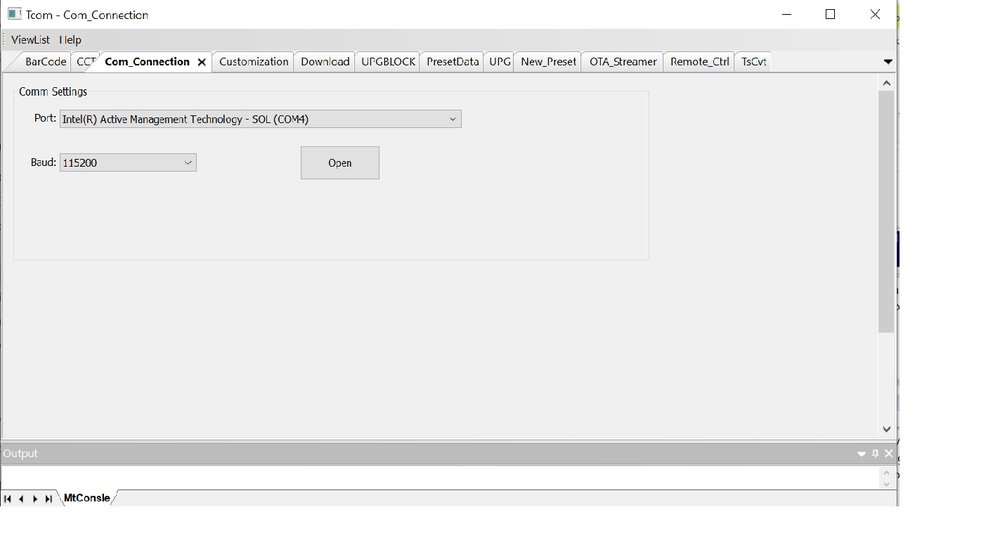Click the main panel scroll up arrow
The width and height of the screenshot is (1000, 538).
[x=886, y=83]
